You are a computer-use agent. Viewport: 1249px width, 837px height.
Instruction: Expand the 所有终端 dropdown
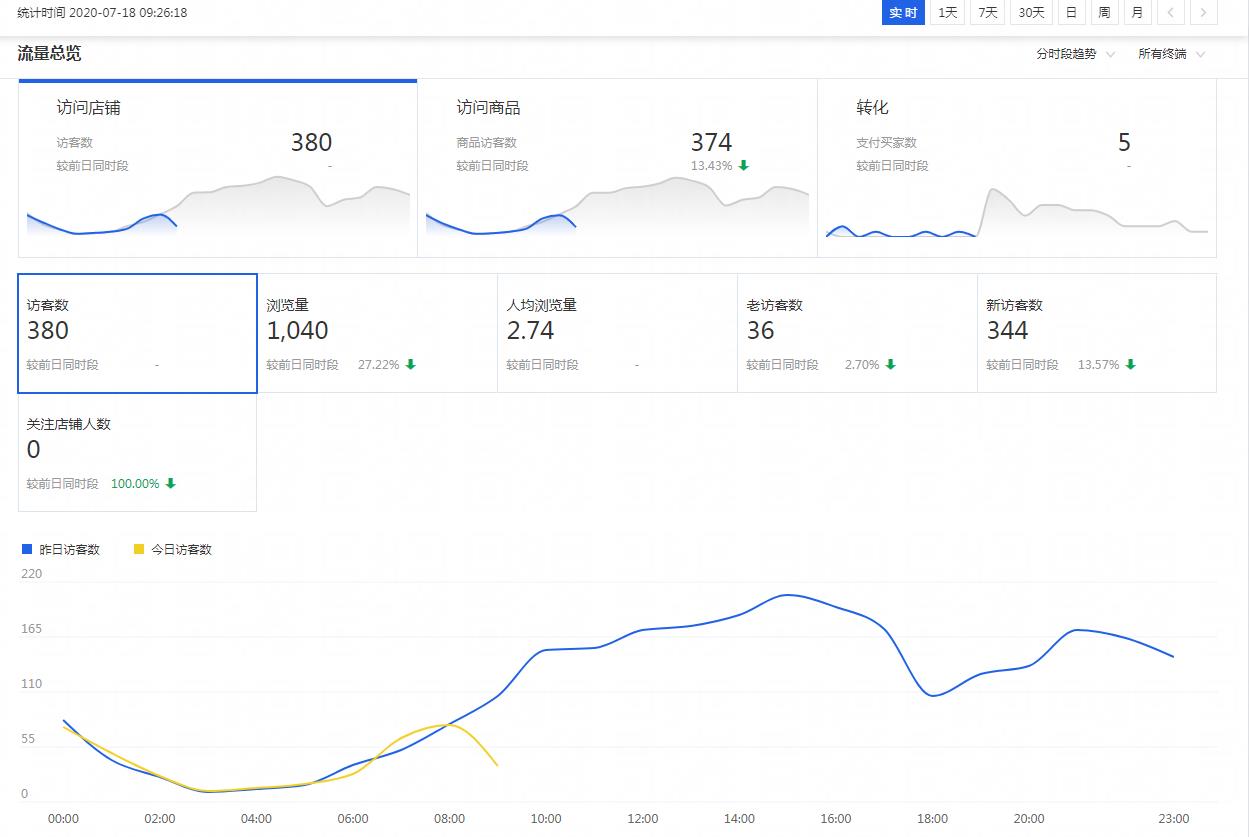(1171, 54)
